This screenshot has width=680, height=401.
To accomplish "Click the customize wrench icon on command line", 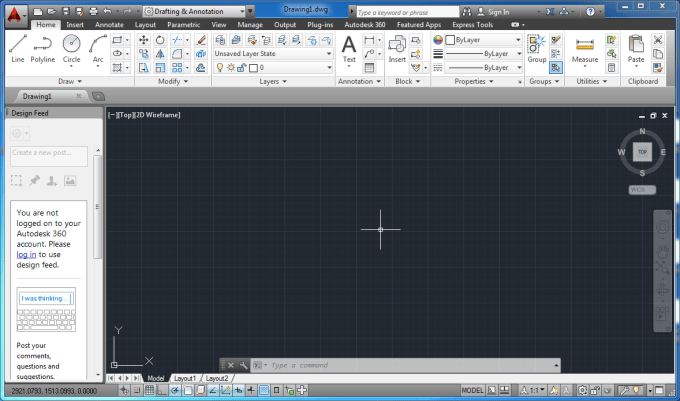I will tap(244, 365).
